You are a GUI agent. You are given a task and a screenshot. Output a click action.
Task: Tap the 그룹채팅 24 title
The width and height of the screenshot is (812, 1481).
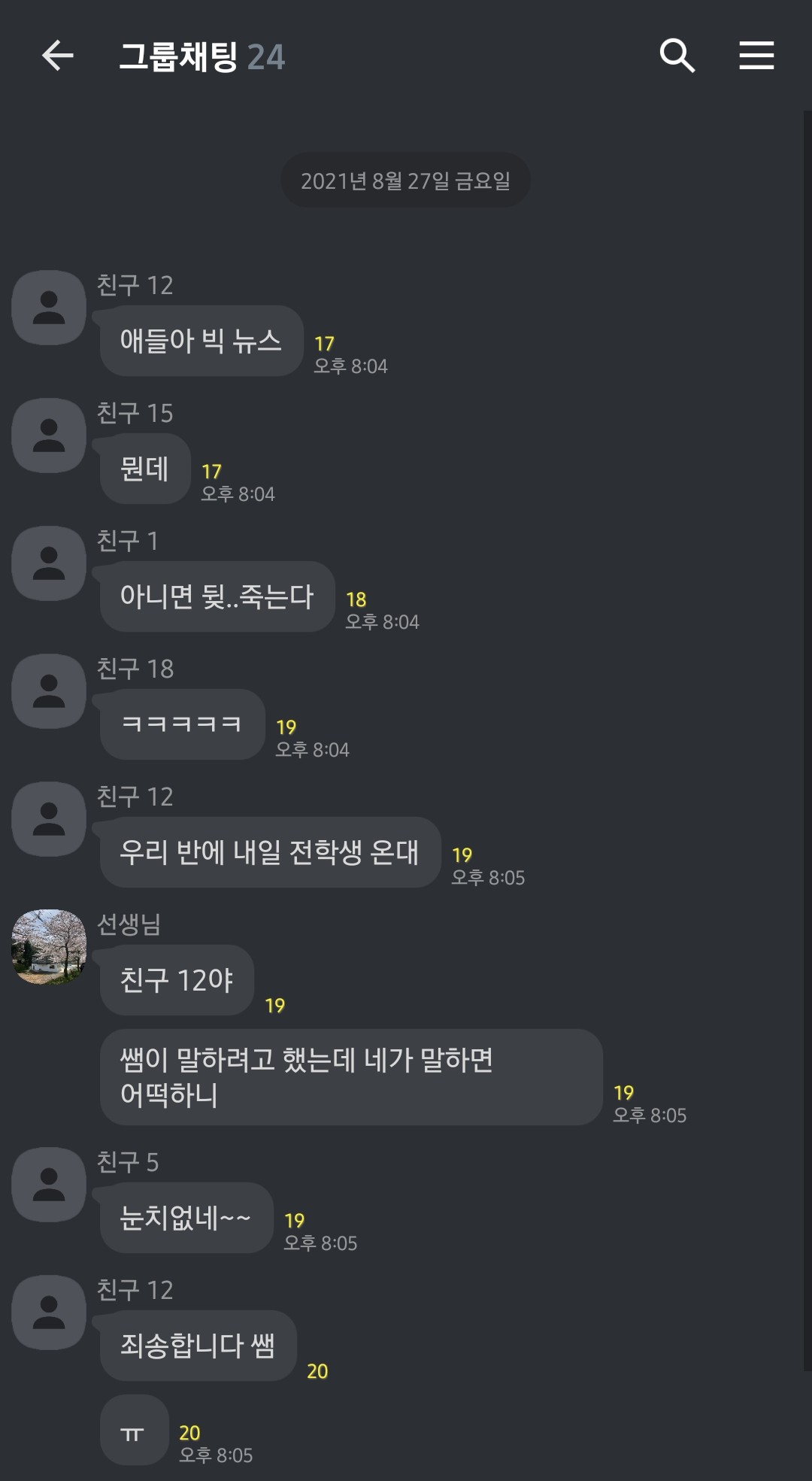pos(202,57)
